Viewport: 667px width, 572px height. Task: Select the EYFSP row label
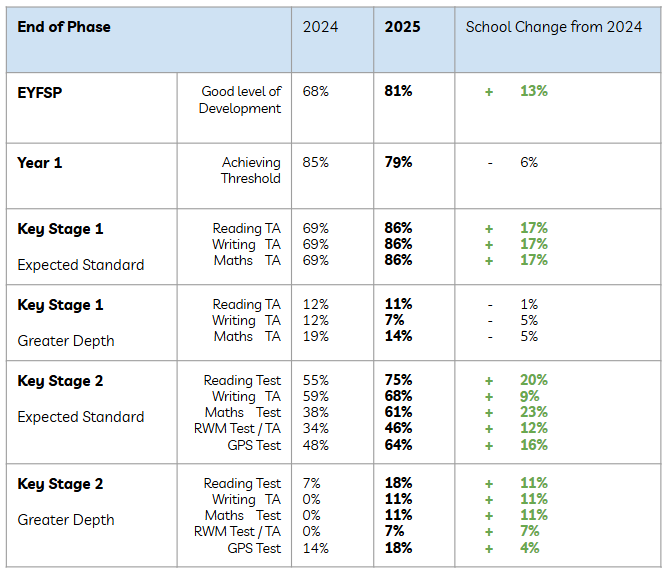(x=39, y=91)
